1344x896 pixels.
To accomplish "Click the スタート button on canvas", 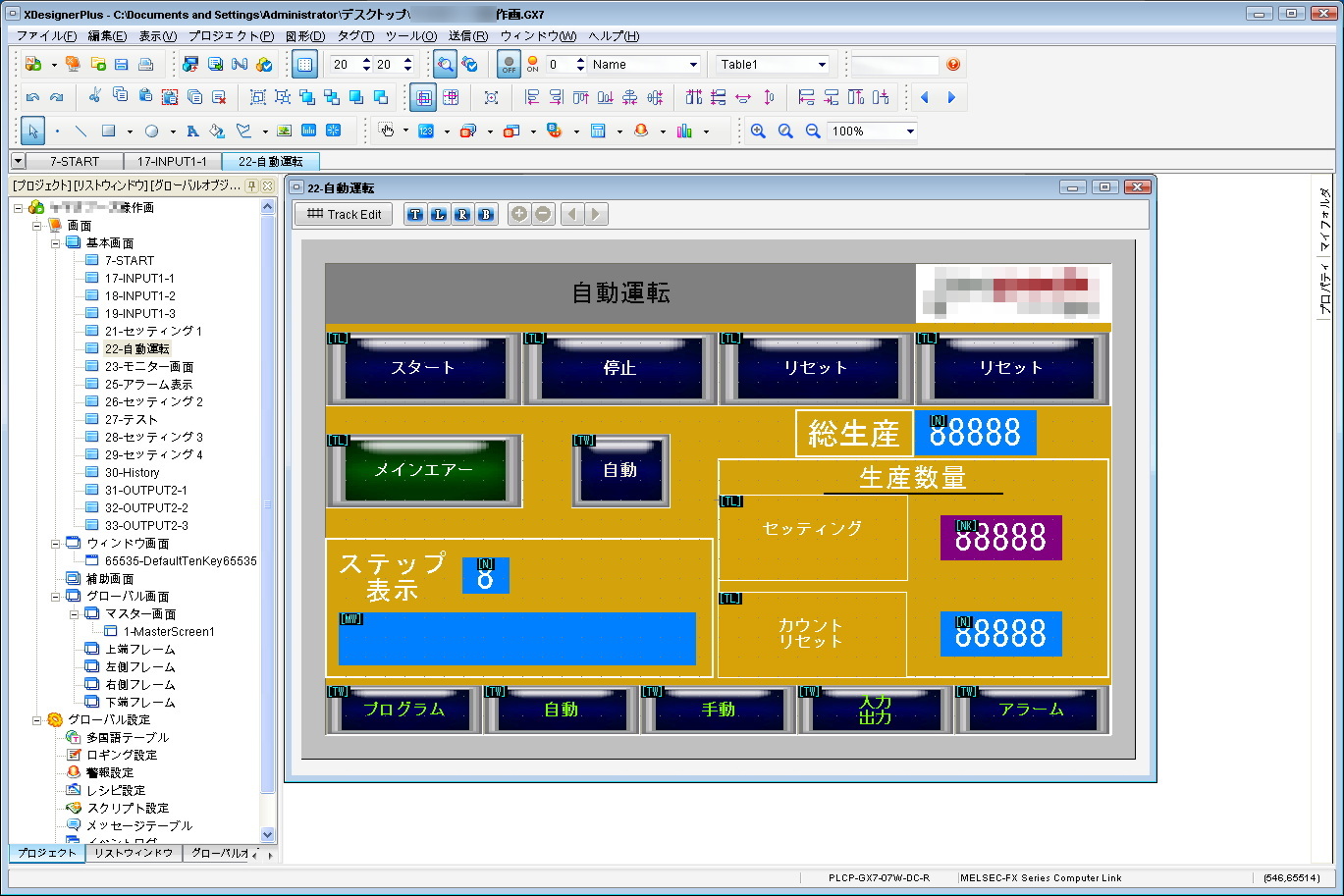I will coord(423,368).
